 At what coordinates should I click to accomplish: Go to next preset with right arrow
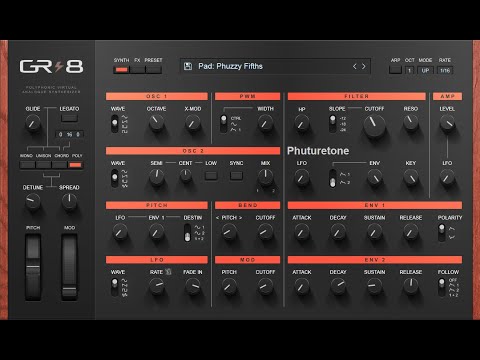pos(364,66)
